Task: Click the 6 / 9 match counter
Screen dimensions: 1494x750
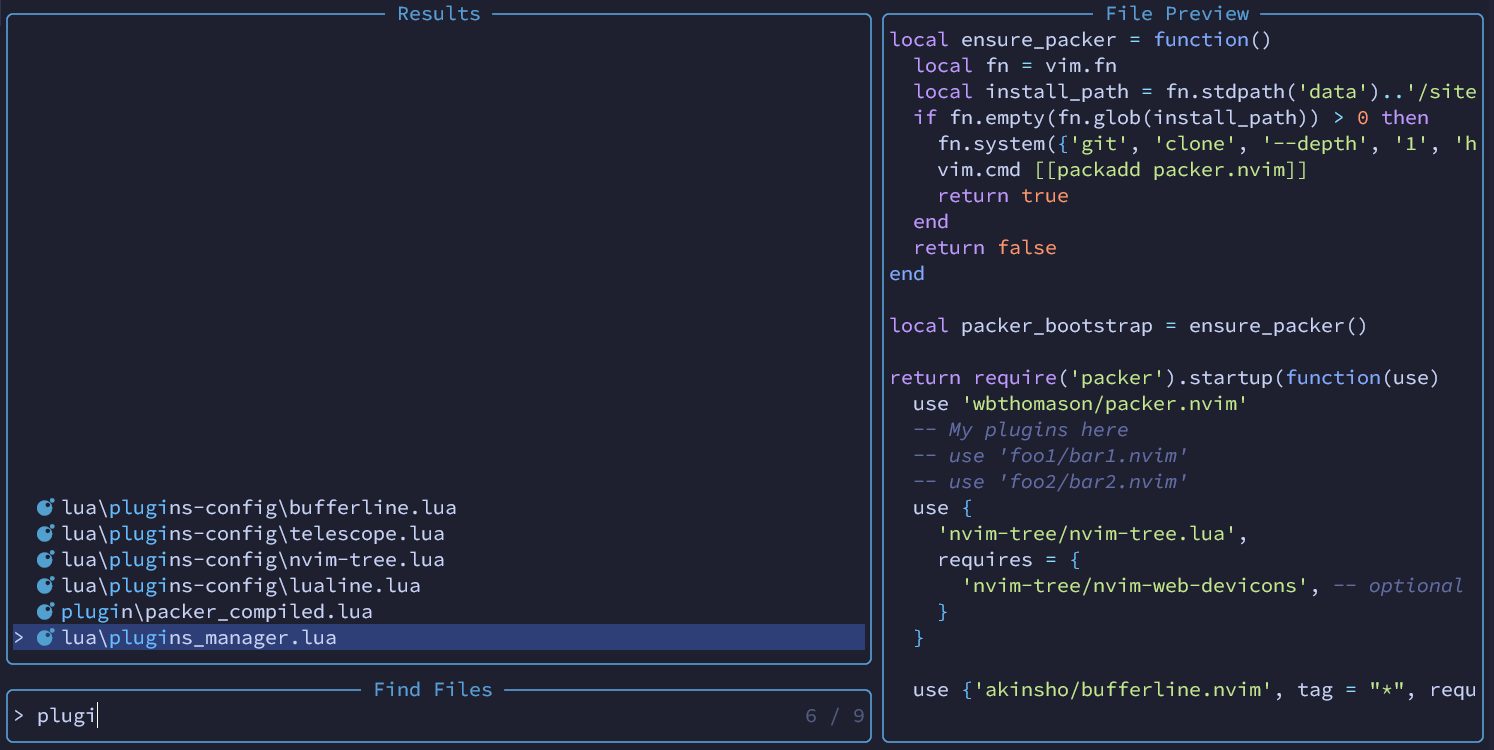Action: point(835,716)
